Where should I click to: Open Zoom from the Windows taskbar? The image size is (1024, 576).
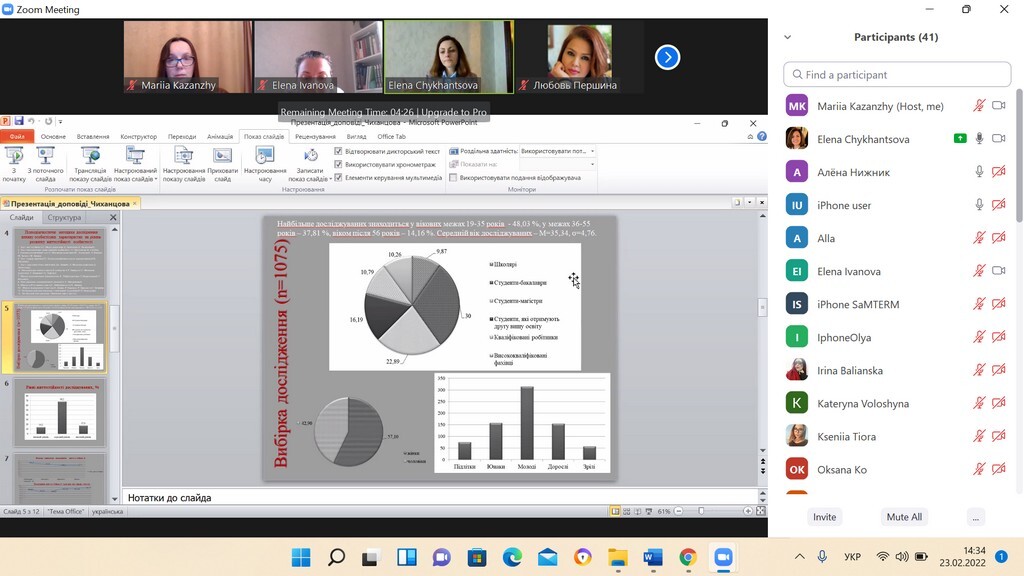coord(722,557)
